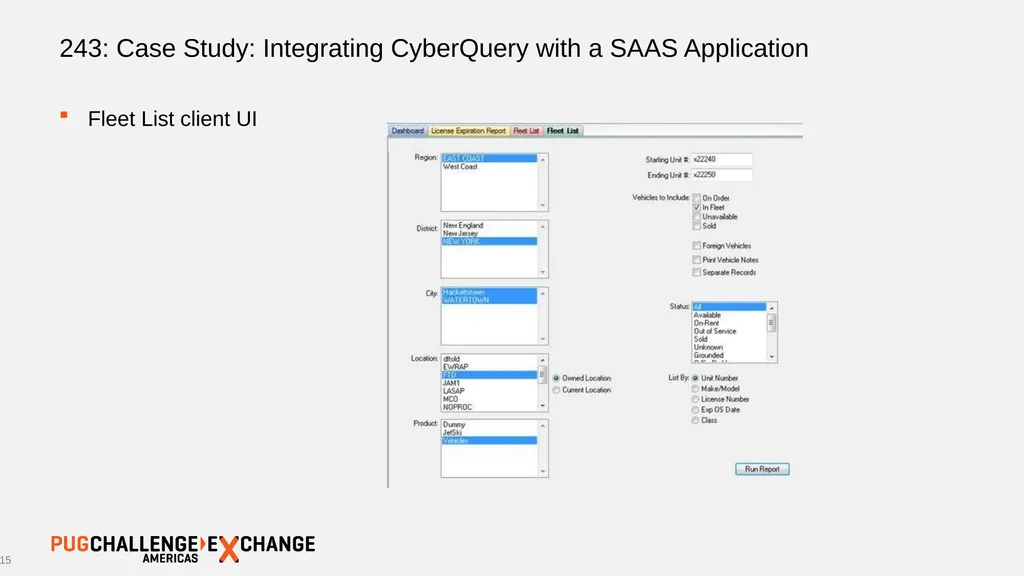Check the Unavailable checkbox

[x=697, y=216]
